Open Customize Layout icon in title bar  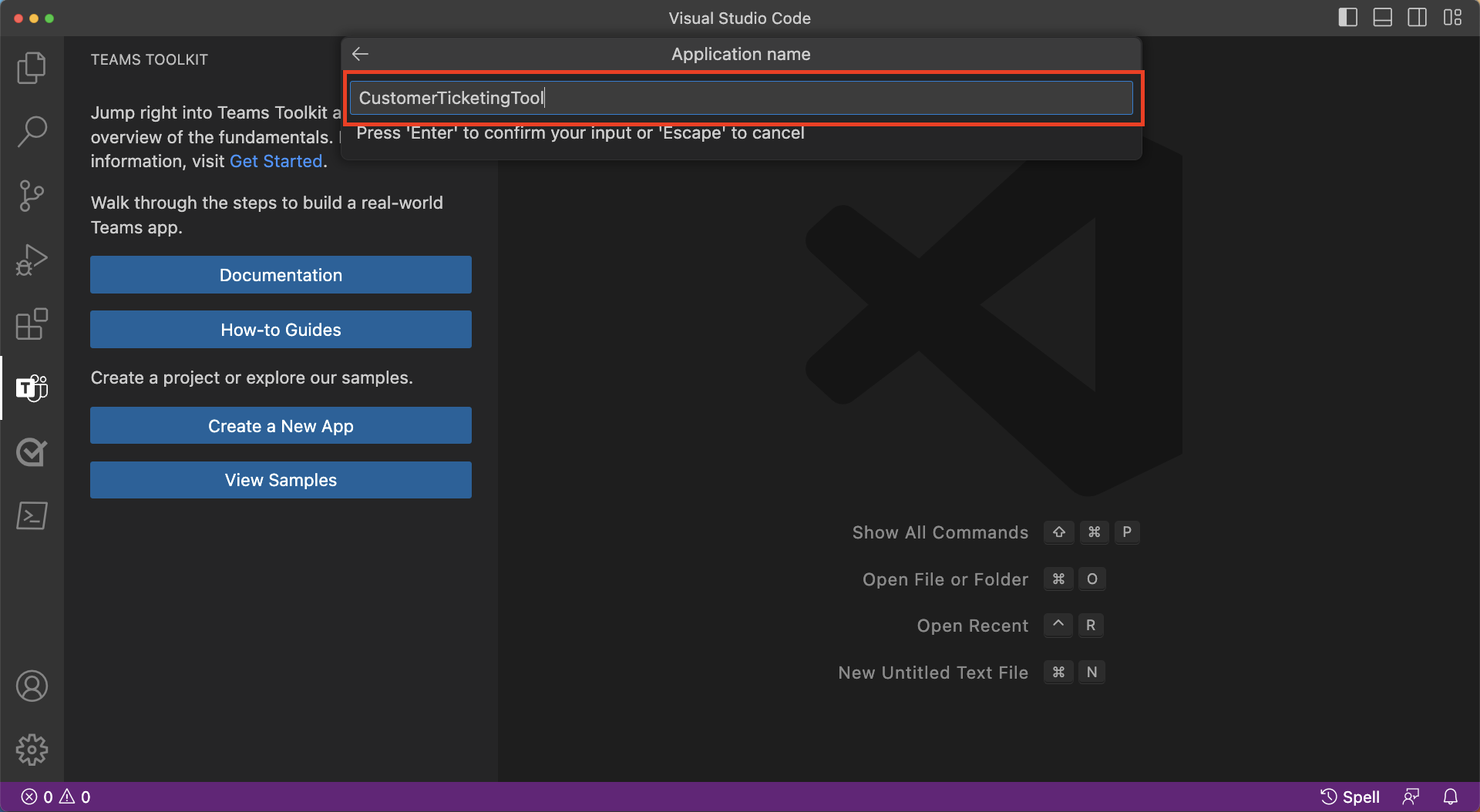(1452, 18)
